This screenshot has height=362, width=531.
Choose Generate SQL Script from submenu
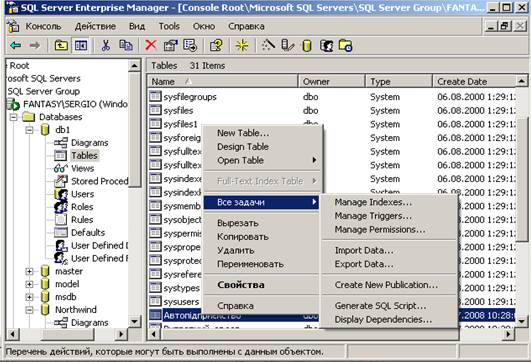point(380,305)
